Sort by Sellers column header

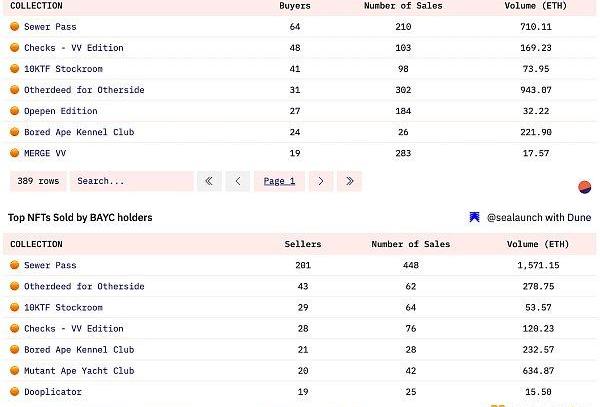click(303, 244)
